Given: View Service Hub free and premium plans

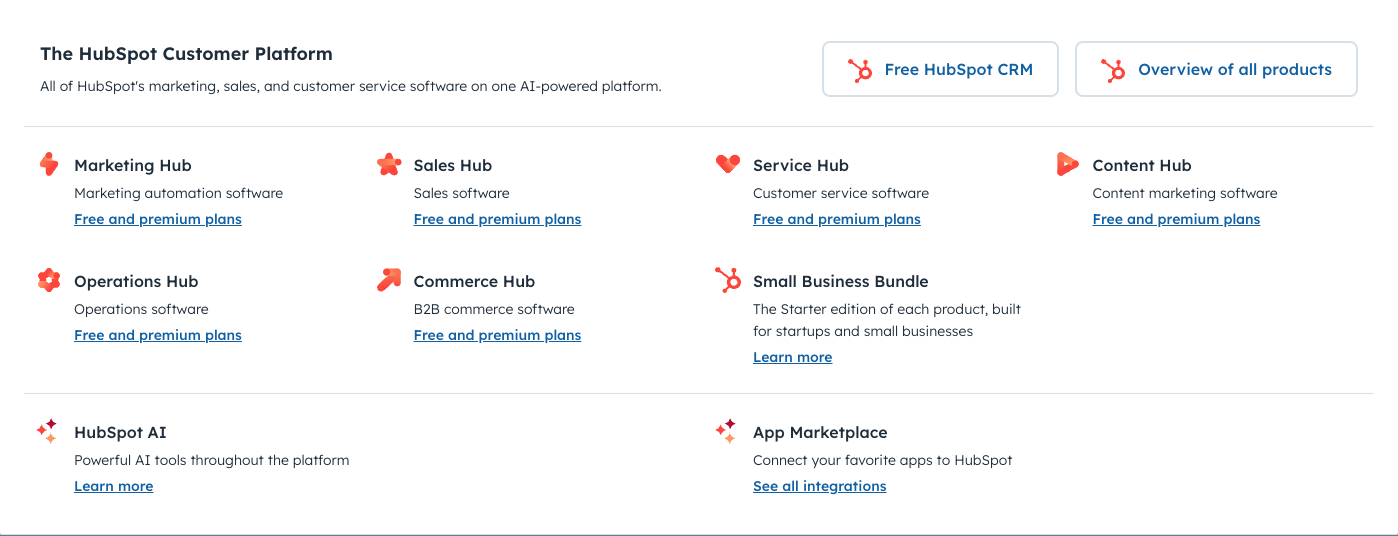Looking at the screenshot, I should click(837, 219).
